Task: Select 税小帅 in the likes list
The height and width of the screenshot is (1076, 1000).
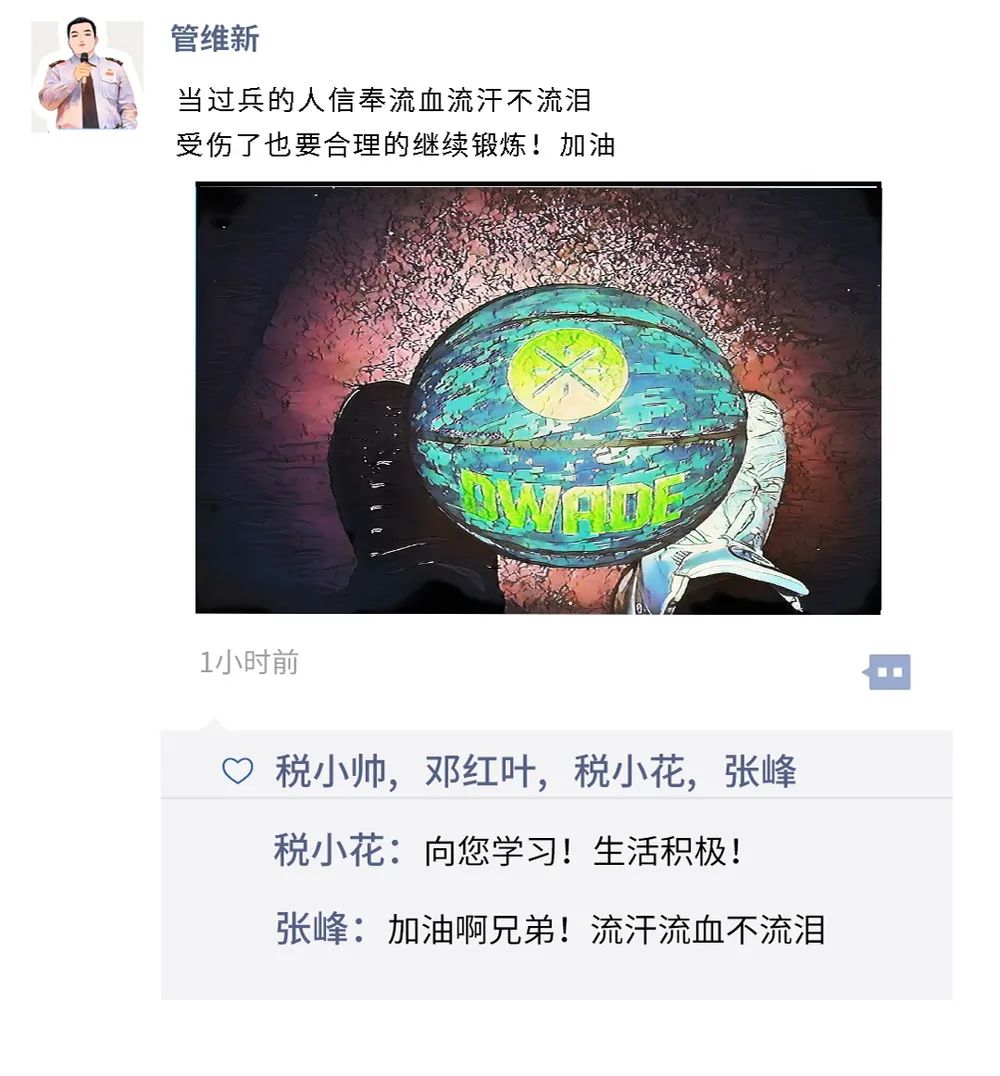Action: [330, 771]
